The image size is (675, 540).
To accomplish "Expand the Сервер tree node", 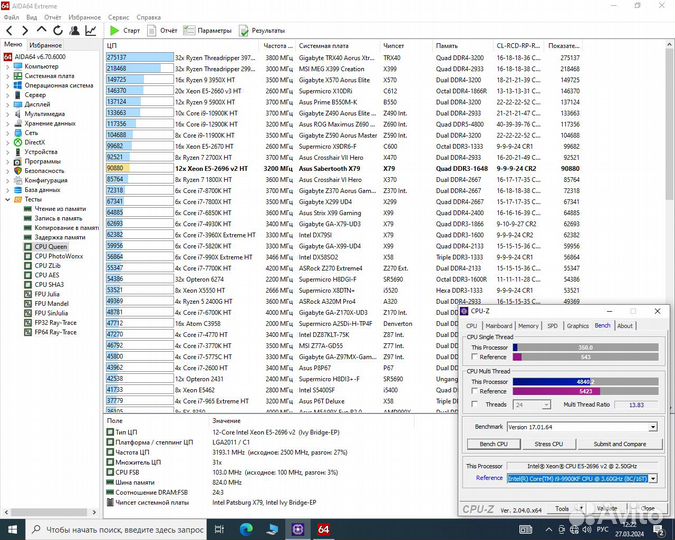I will (x=7, y=95).
